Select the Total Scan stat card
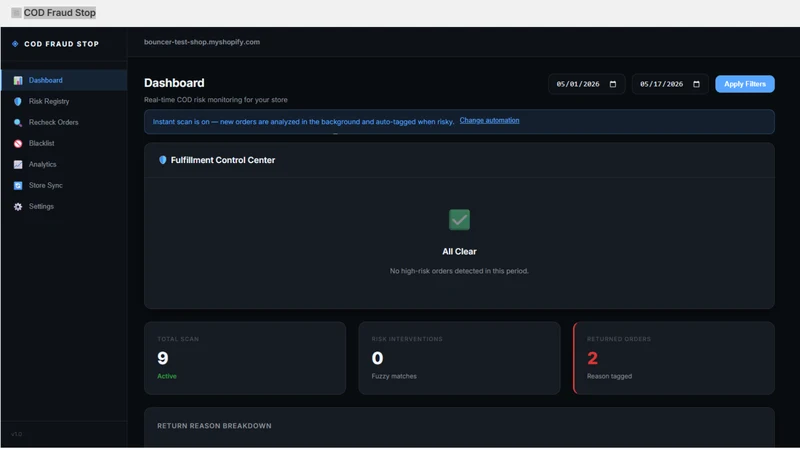The height and width of the screenshot is (450, 800). [245, 358]
